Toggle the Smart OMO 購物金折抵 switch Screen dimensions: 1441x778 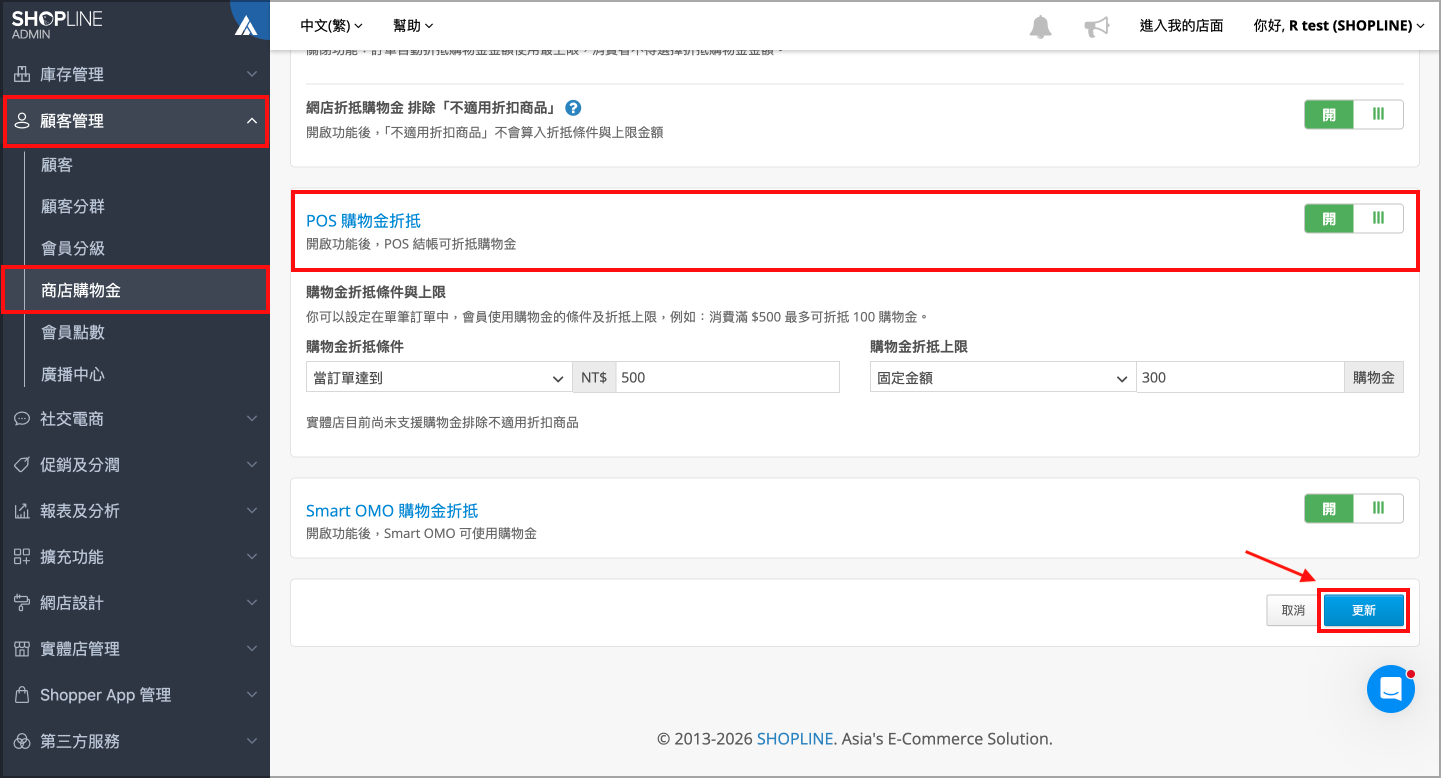tap(1353, 508)
